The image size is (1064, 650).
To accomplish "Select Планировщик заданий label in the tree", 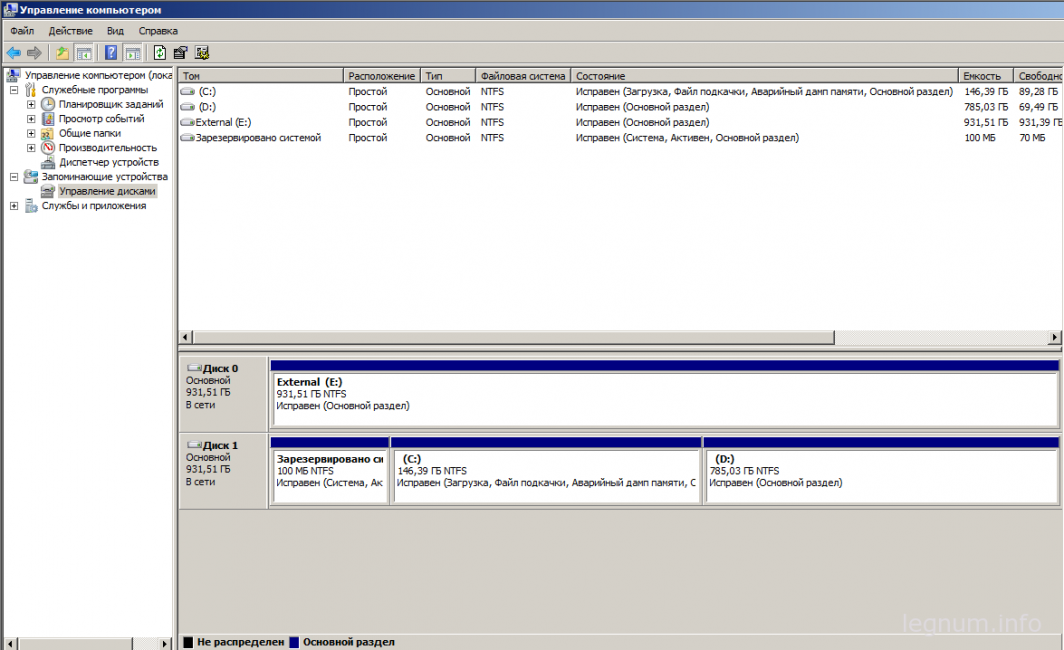I will (111, 104).
